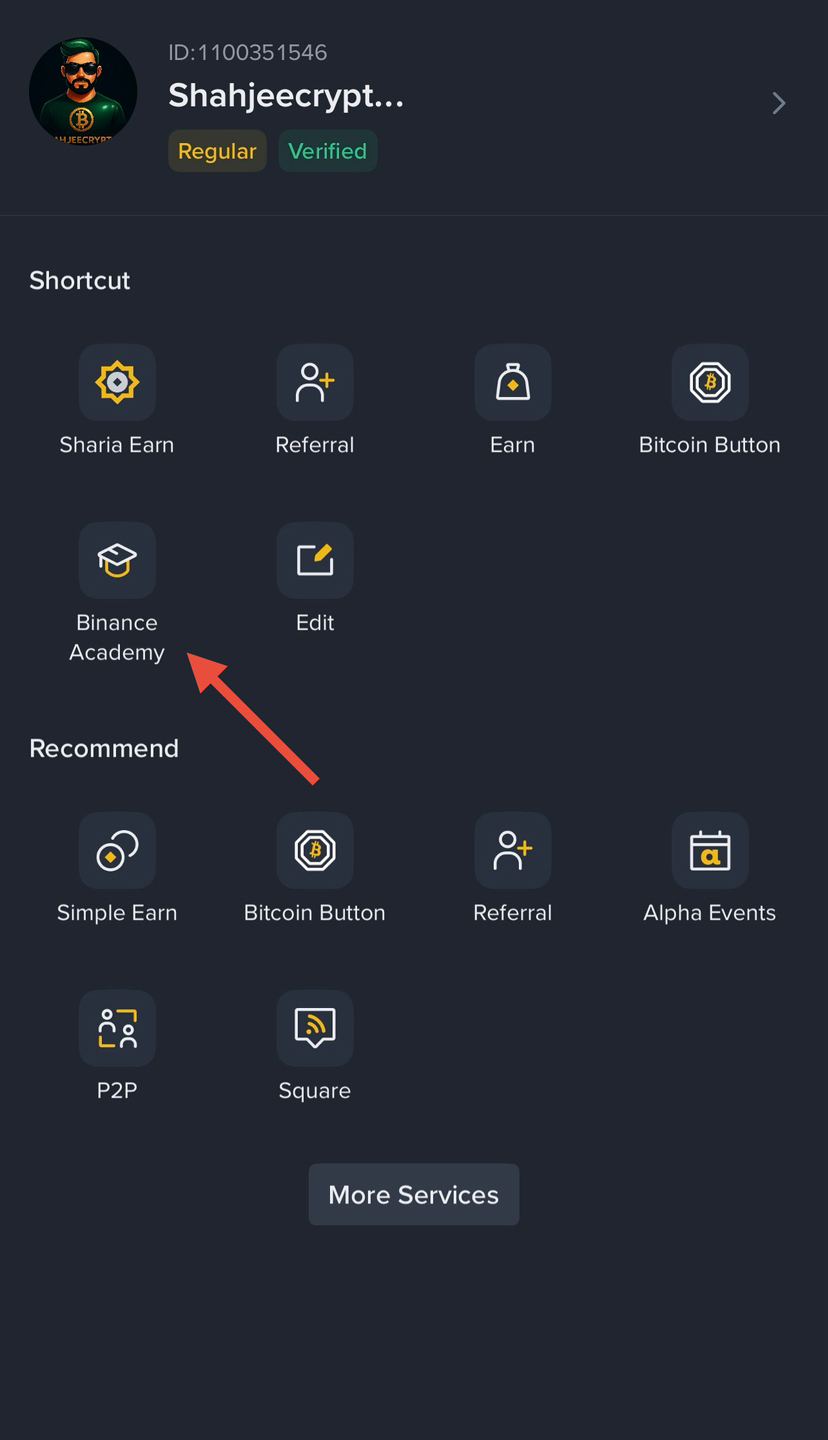The image size is (828, 1440).
Task: Tap the profile avatar picture
Action: [x=83, y=92]
